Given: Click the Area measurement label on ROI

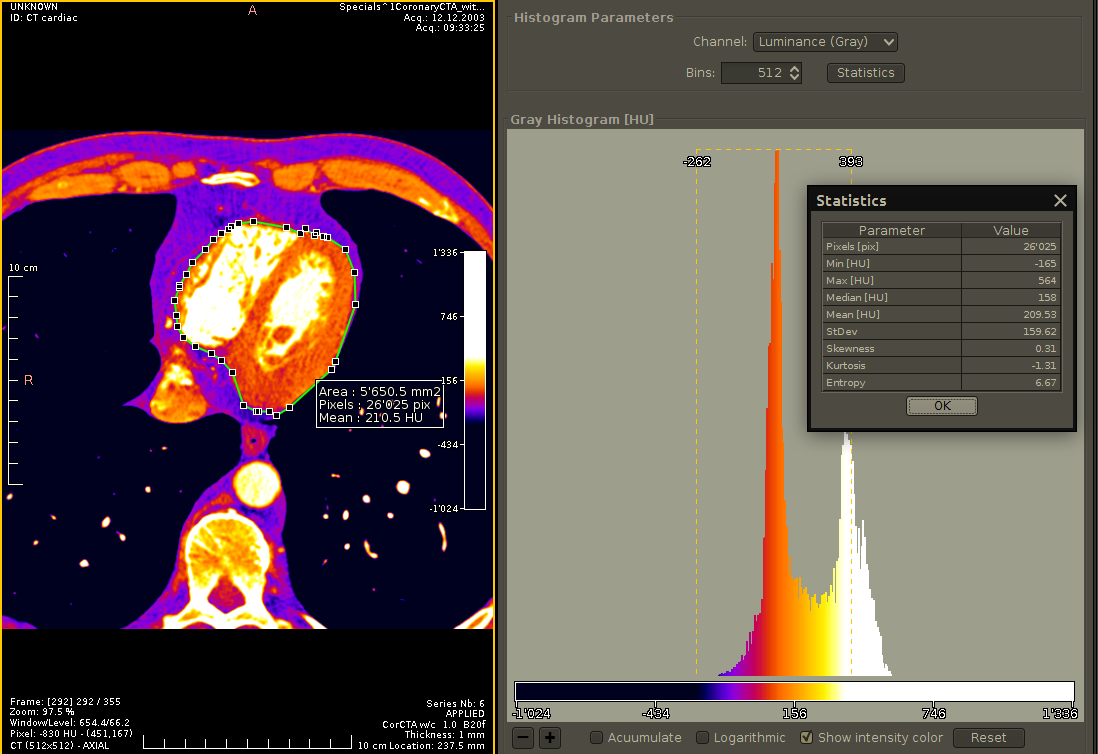Looking at the screenshot, I should (x=380, y=392).
